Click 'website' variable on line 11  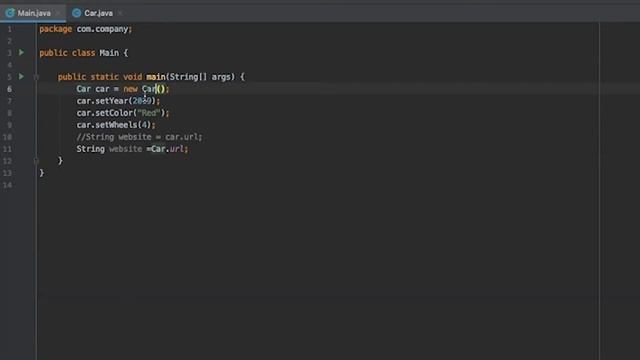point(125,149)
